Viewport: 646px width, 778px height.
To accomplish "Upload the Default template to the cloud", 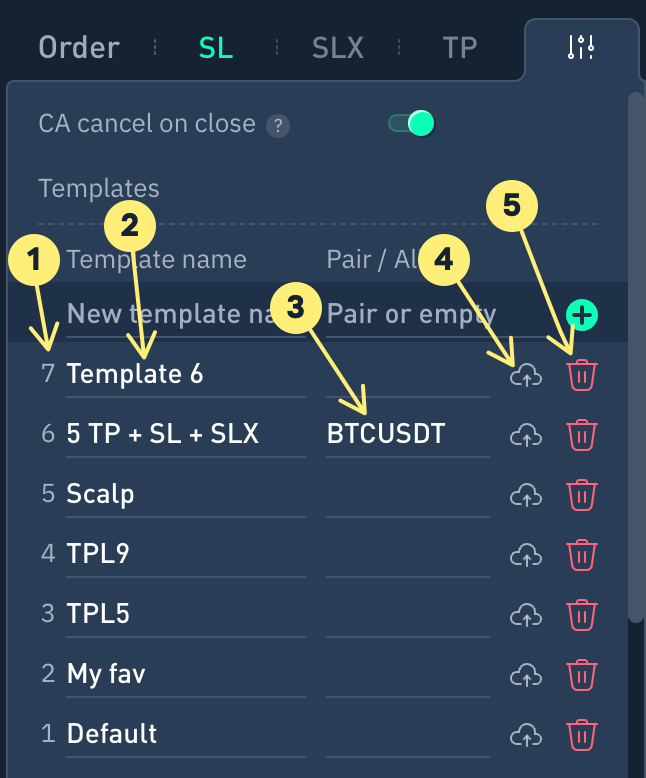I will (525, 735).
